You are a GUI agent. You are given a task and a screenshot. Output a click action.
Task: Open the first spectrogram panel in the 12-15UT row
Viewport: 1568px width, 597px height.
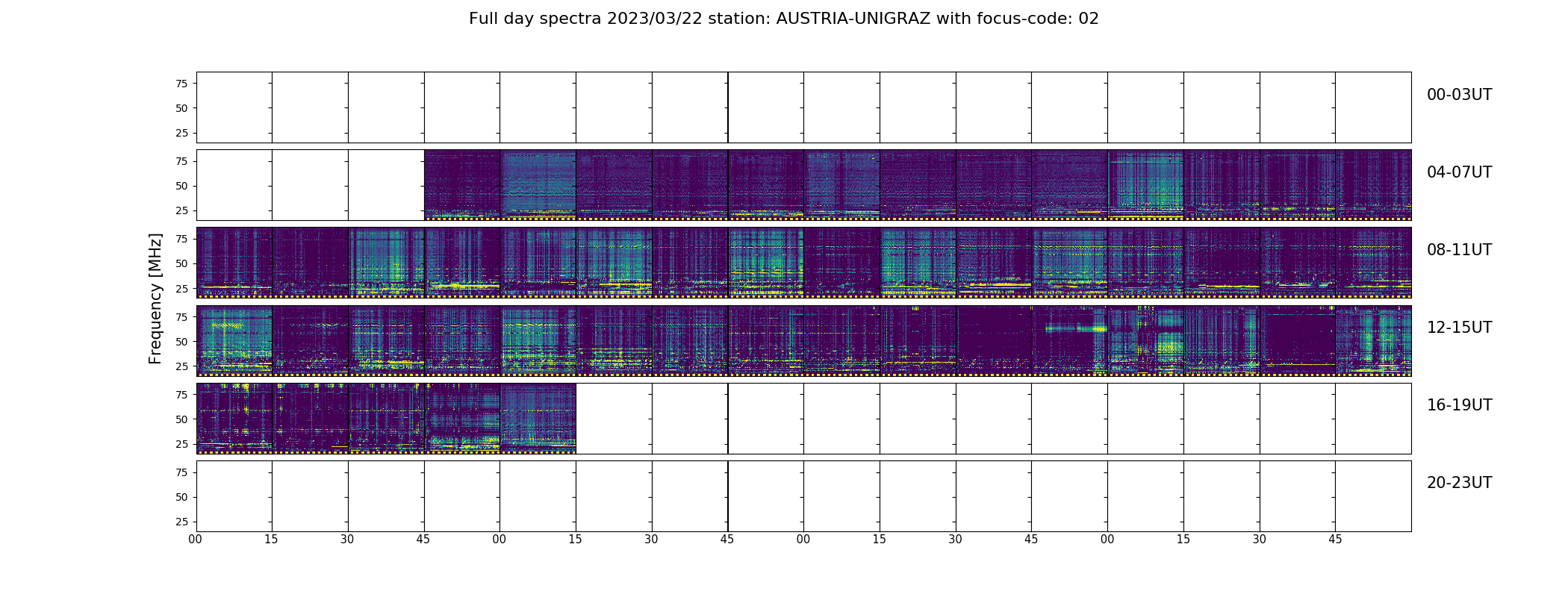tap(234, 340)
